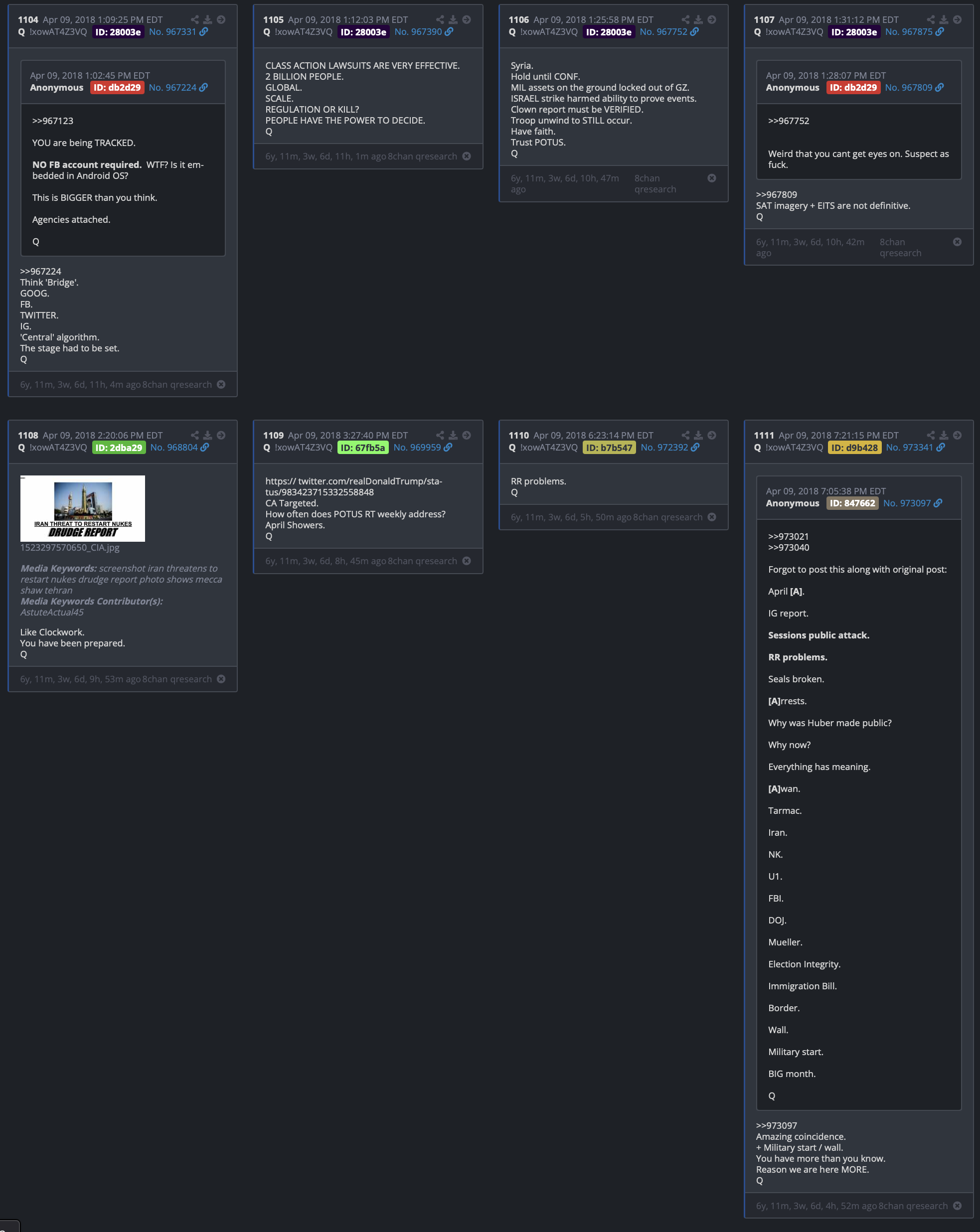Click download icon on post 1107
The image size is (980, 1232).
(944, 19)
